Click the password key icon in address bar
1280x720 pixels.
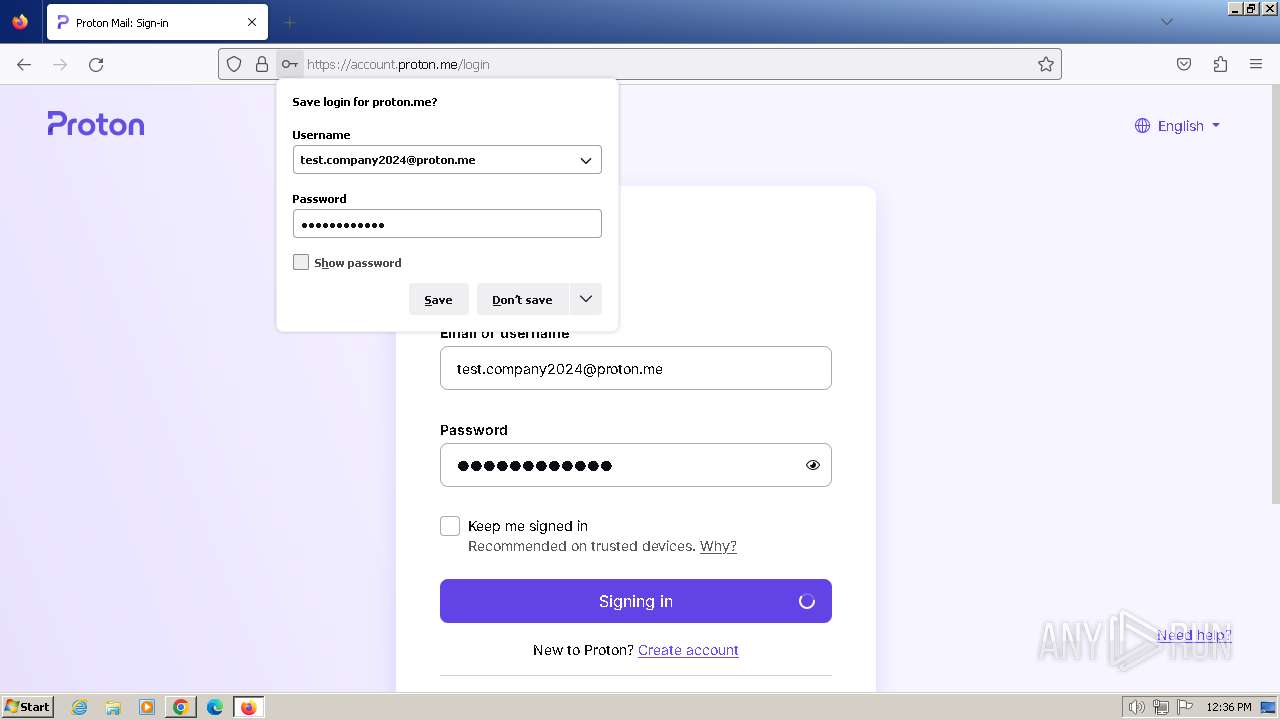click(x=289, y=64)
